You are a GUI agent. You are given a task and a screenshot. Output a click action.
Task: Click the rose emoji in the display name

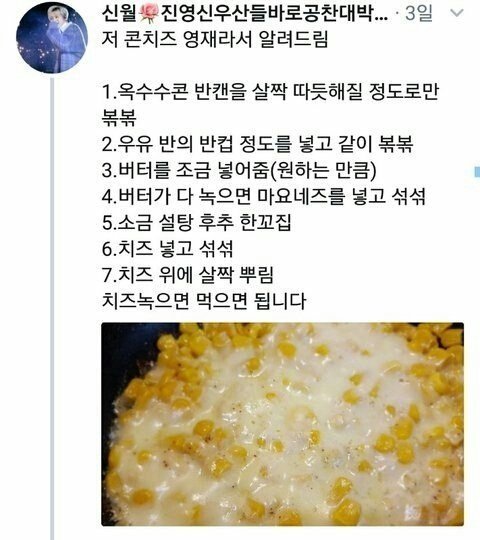(x=149, y=14)
